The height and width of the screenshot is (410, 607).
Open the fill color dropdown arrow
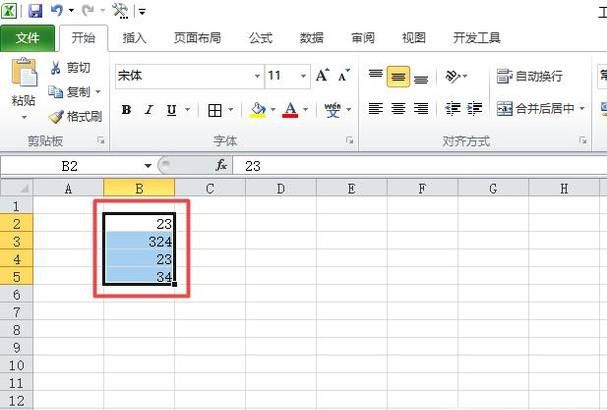point(273,110)
